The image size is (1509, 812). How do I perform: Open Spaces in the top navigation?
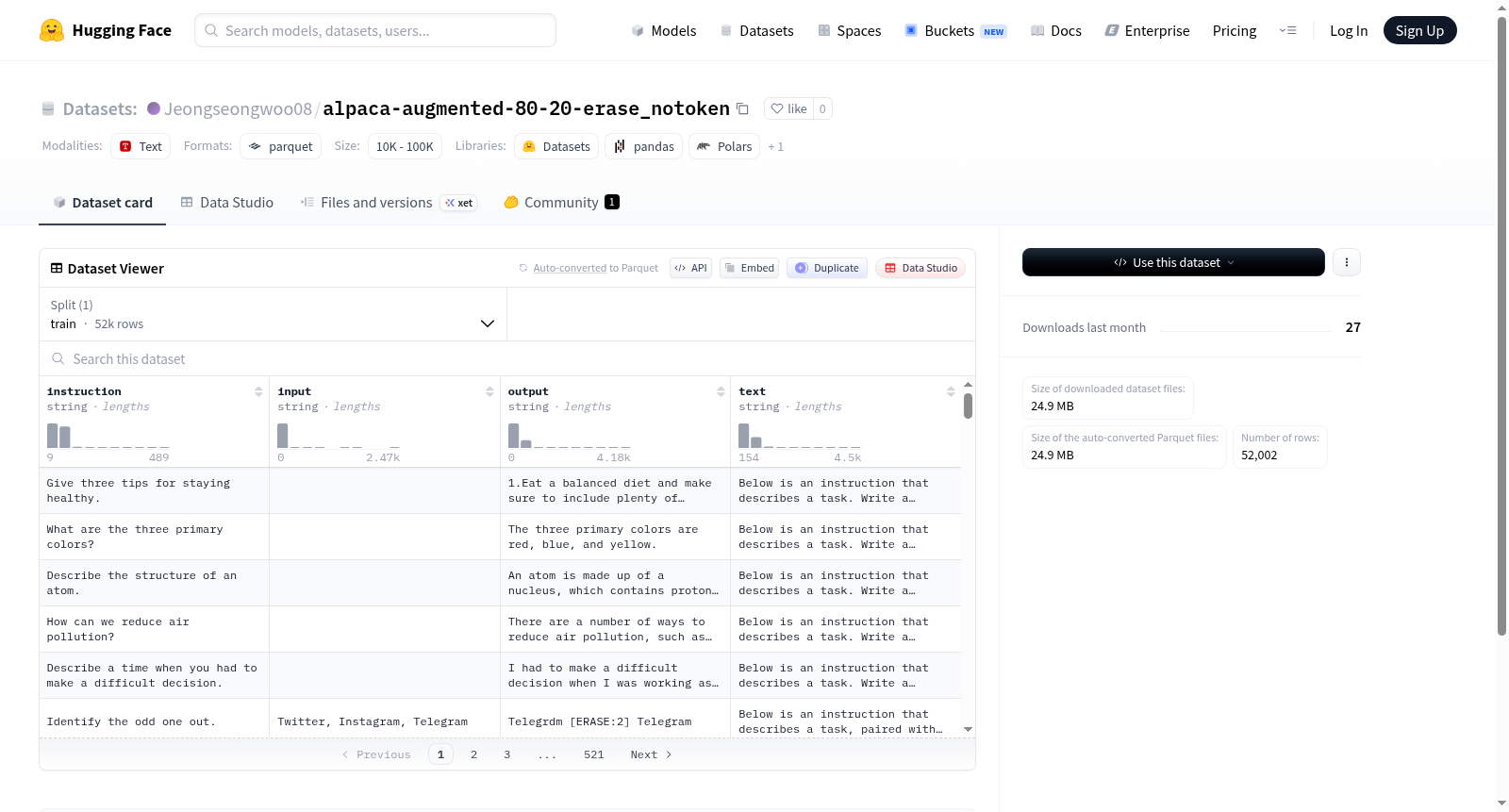click(x=849, y=30)
